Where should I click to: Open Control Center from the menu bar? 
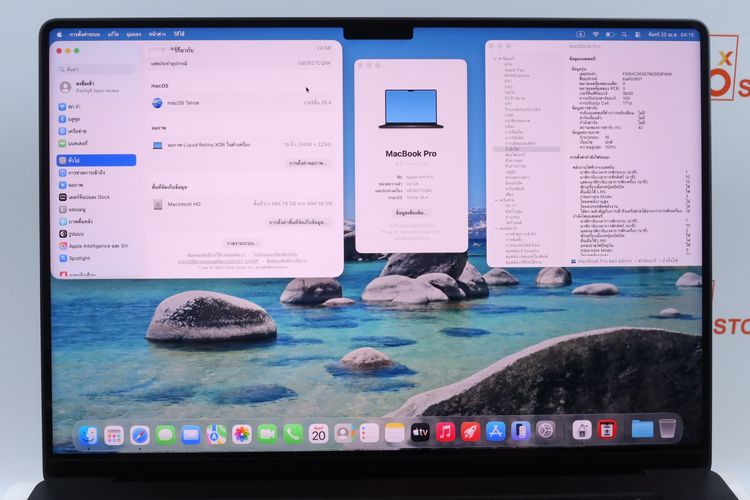point(638,34)
